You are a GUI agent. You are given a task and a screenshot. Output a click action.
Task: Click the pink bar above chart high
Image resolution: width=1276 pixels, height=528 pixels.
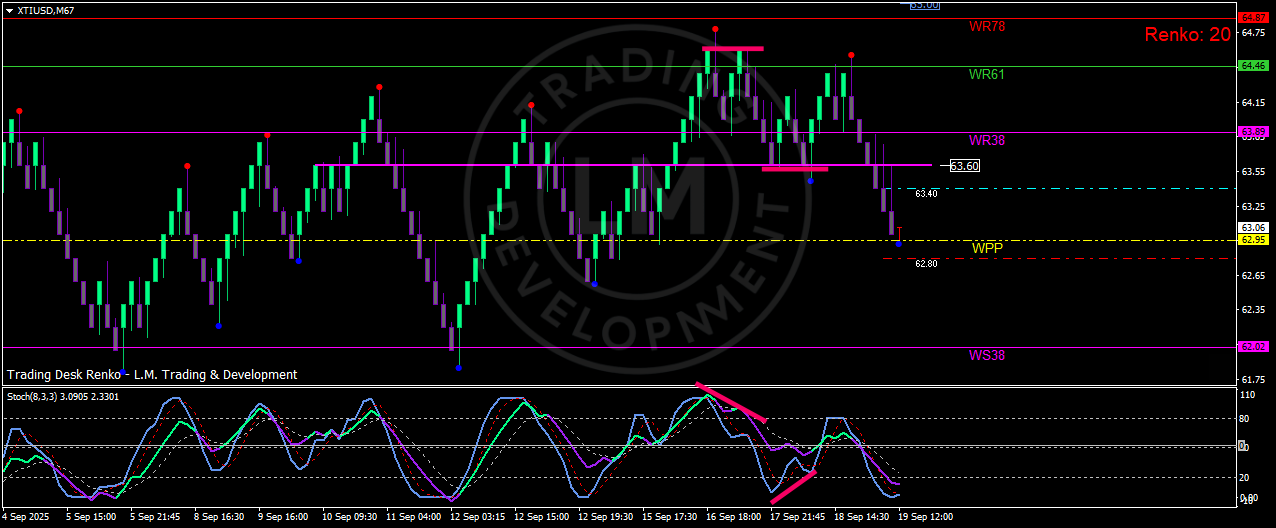tap(732, 48)
